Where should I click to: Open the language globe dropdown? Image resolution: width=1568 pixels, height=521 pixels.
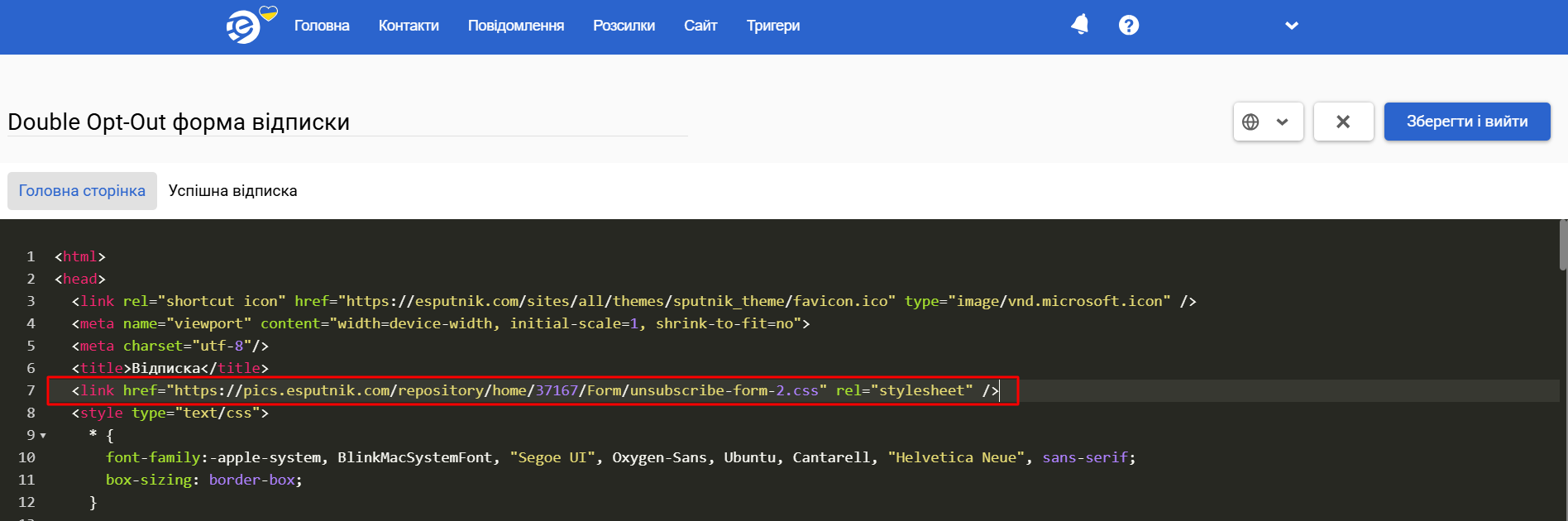tap(1268, 122)
